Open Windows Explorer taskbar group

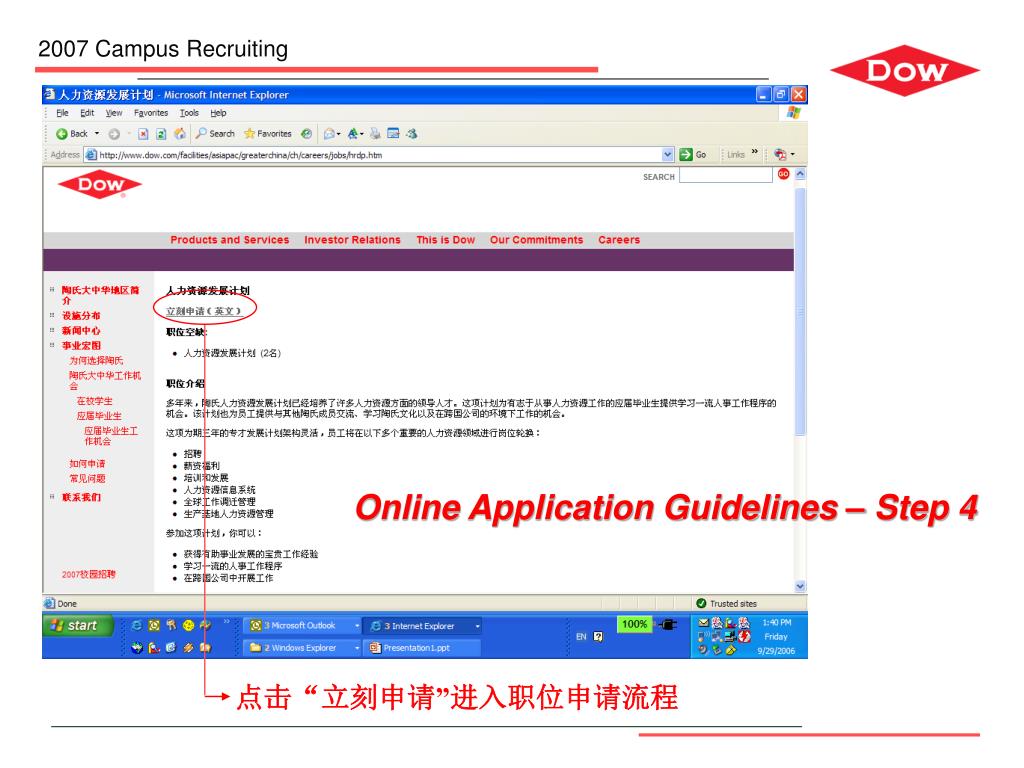point(303,648)
